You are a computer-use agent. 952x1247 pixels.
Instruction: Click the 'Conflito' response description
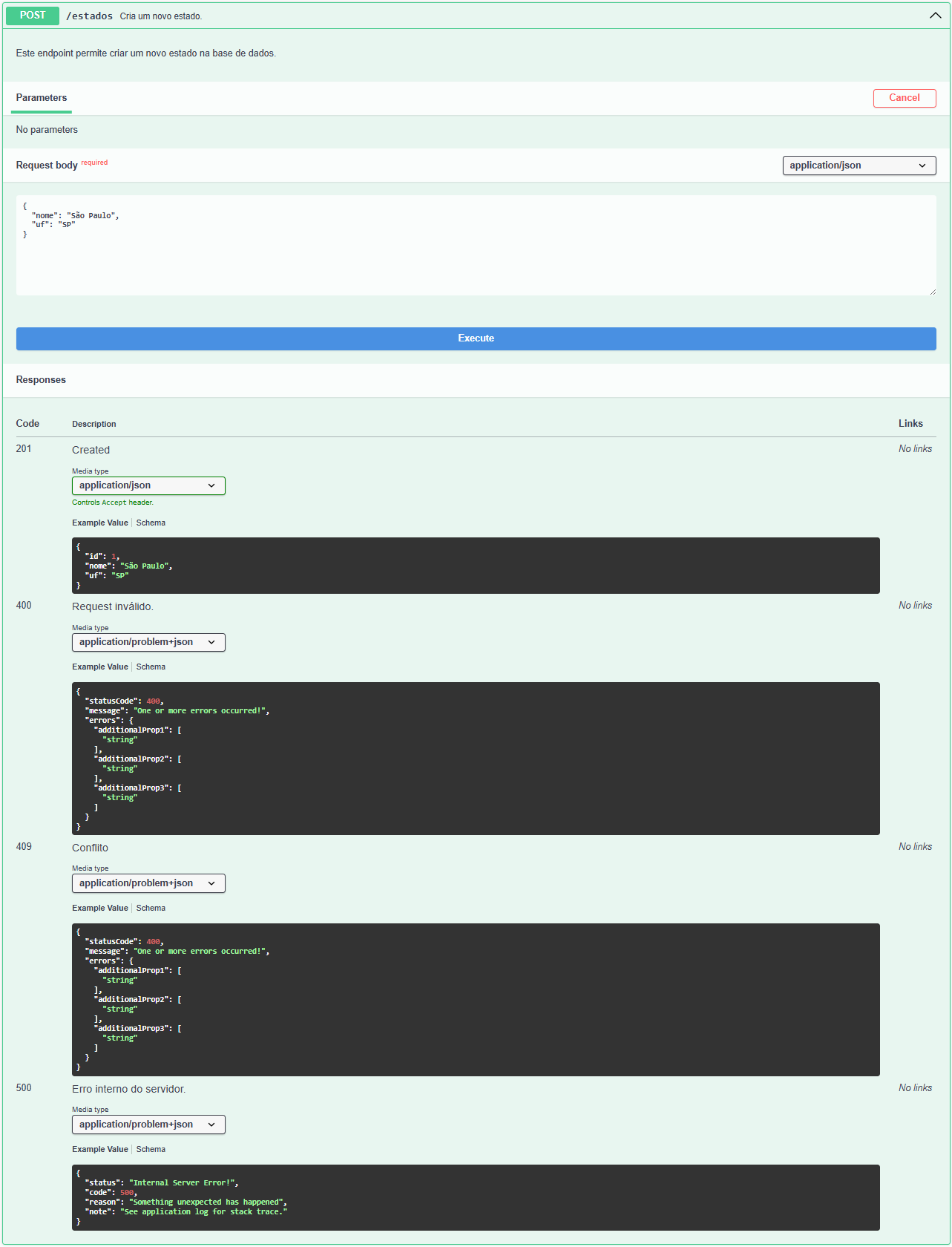(x=90, y=848)
